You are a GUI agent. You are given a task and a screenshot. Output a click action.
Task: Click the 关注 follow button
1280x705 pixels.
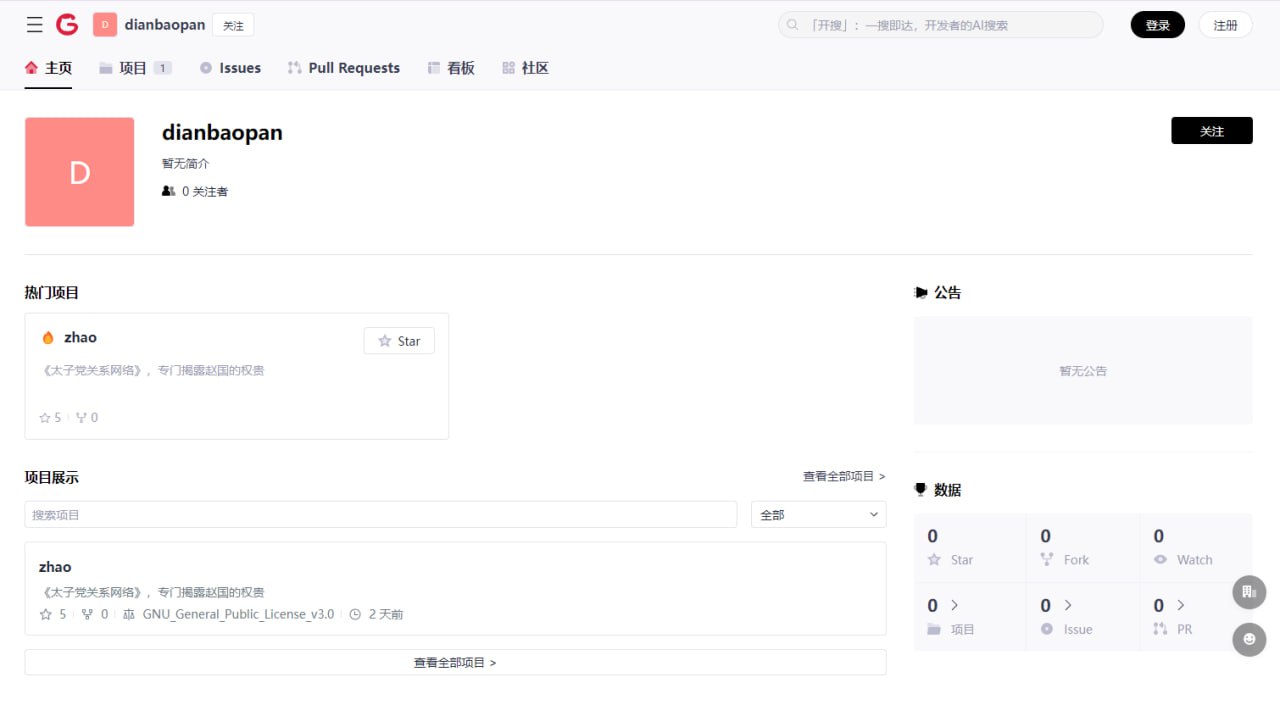point(1211,130)
